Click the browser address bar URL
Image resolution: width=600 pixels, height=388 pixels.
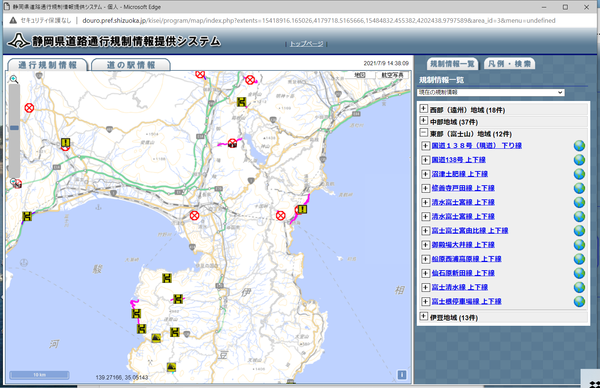pyautogui.click(x=319, y=21)
